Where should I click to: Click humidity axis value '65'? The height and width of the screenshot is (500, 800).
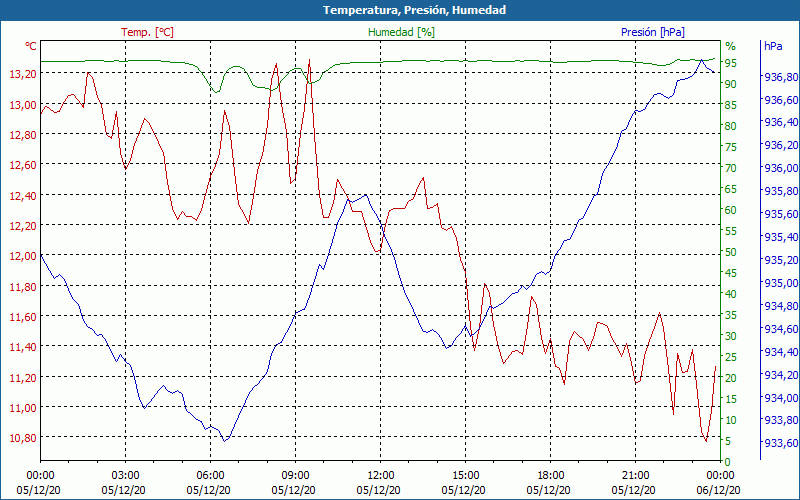(731, 189)
